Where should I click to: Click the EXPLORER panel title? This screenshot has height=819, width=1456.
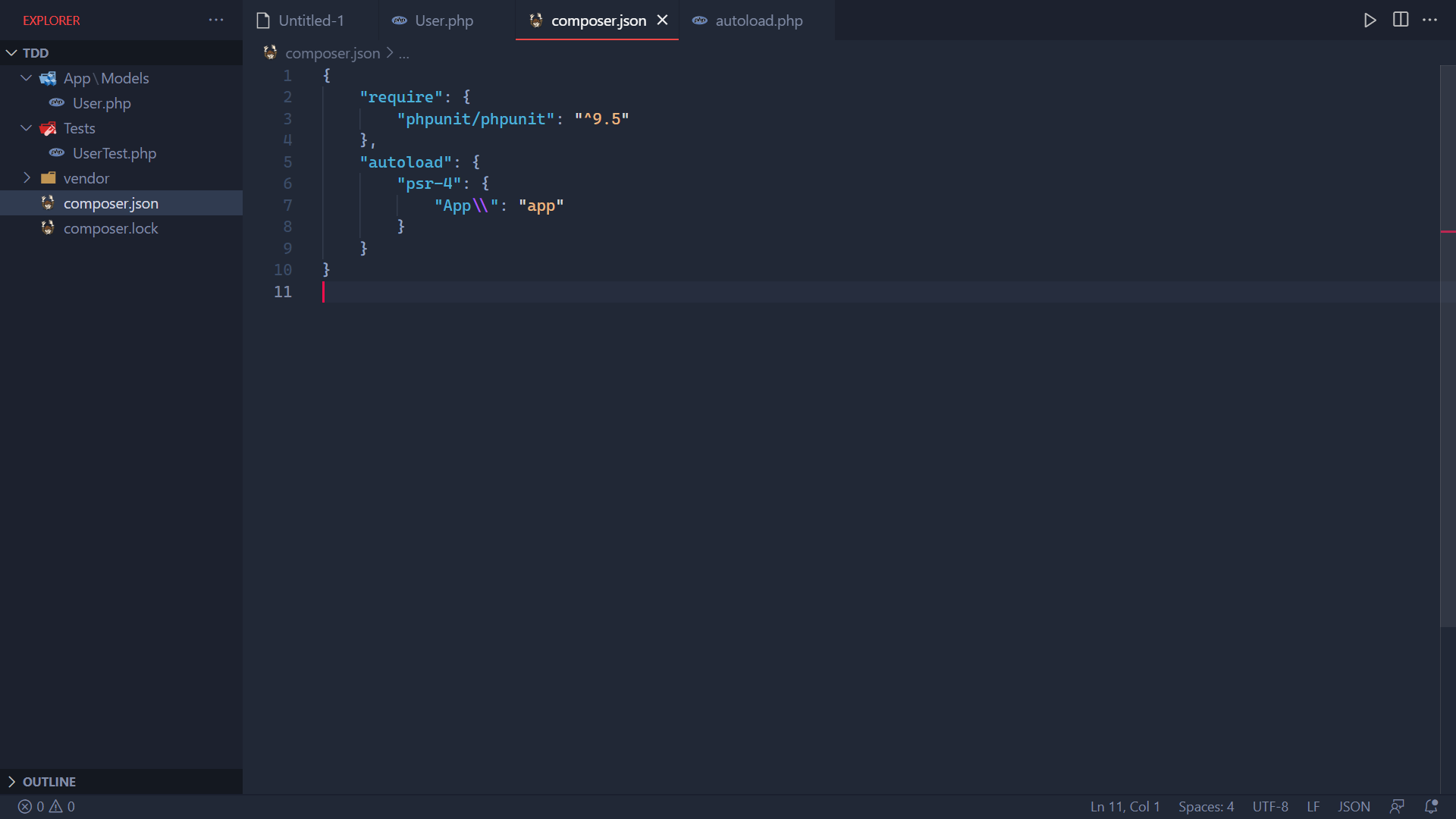point(52,20)
